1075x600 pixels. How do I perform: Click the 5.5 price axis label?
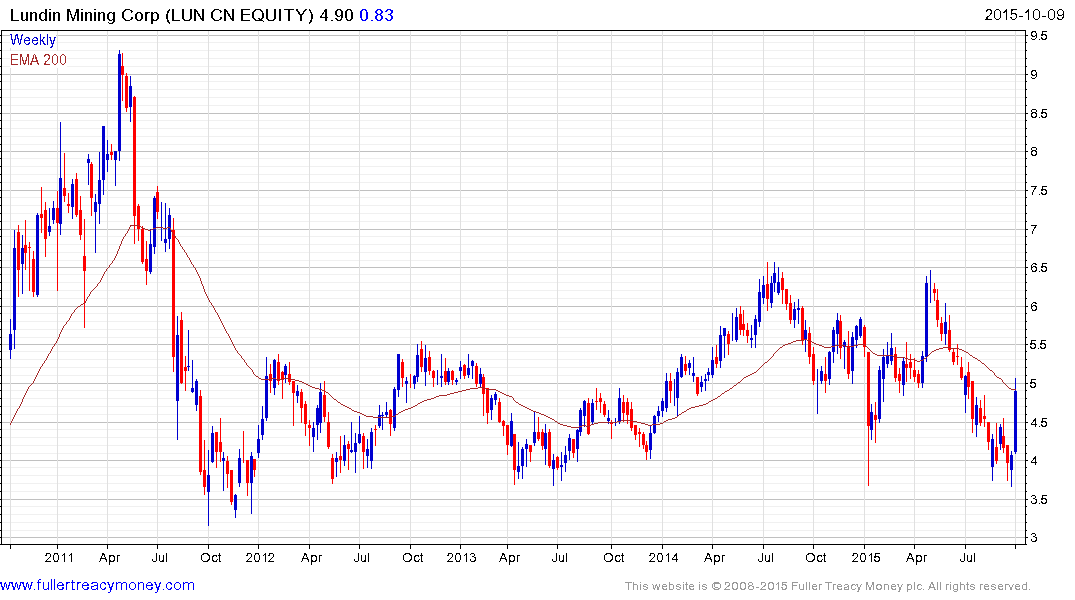[x=1039, y=345]
